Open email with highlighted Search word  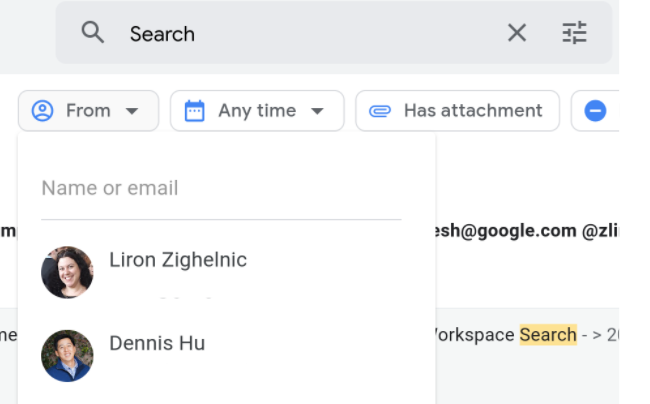[x=547, y=335]
